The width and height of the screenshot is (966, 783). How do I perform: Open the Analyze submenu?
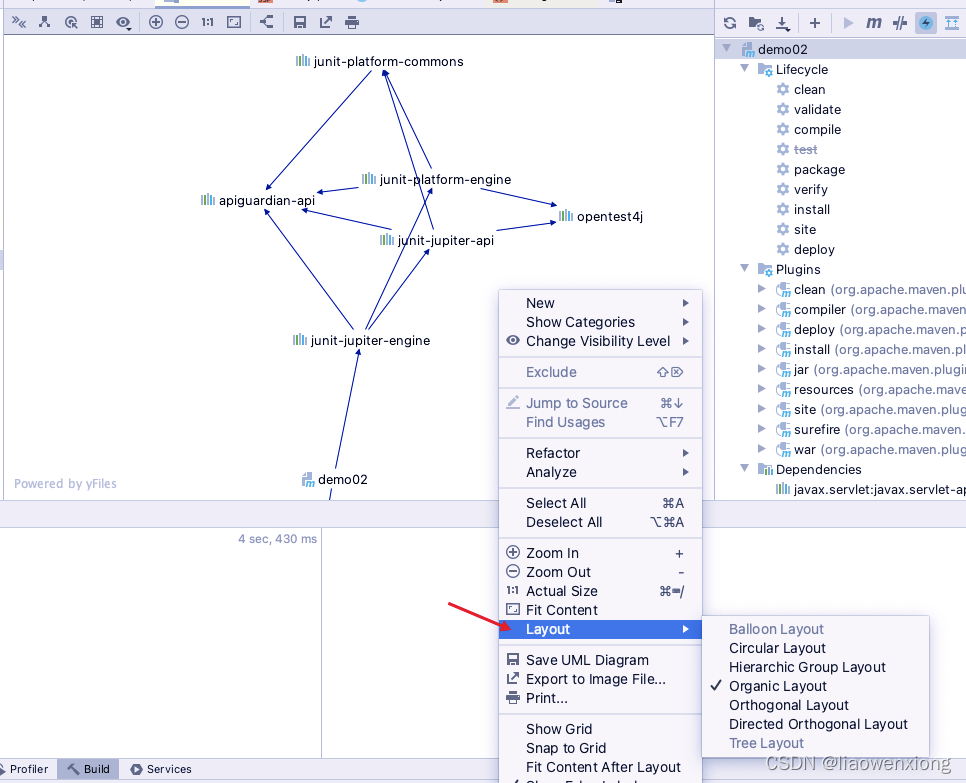point(601,472)
